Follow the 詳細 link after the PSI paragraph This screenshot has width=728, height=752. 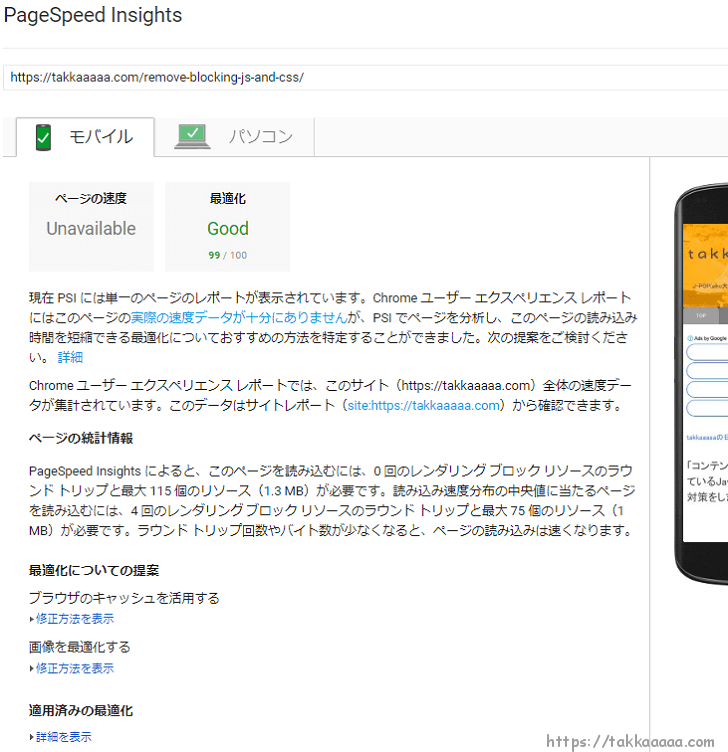(70, 357)
